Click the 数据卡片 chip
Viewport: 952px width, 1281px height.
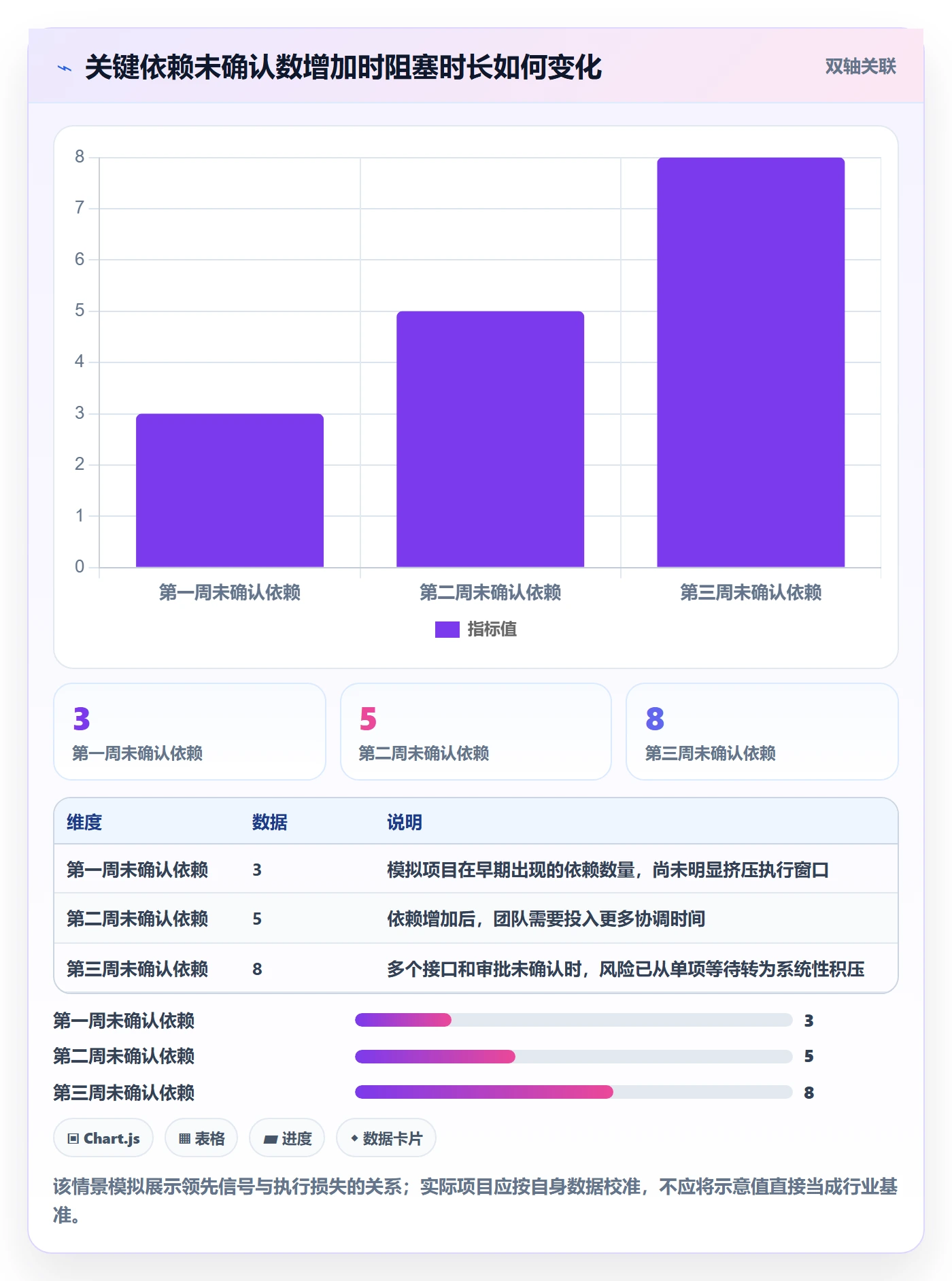(x=386, y=1138)
